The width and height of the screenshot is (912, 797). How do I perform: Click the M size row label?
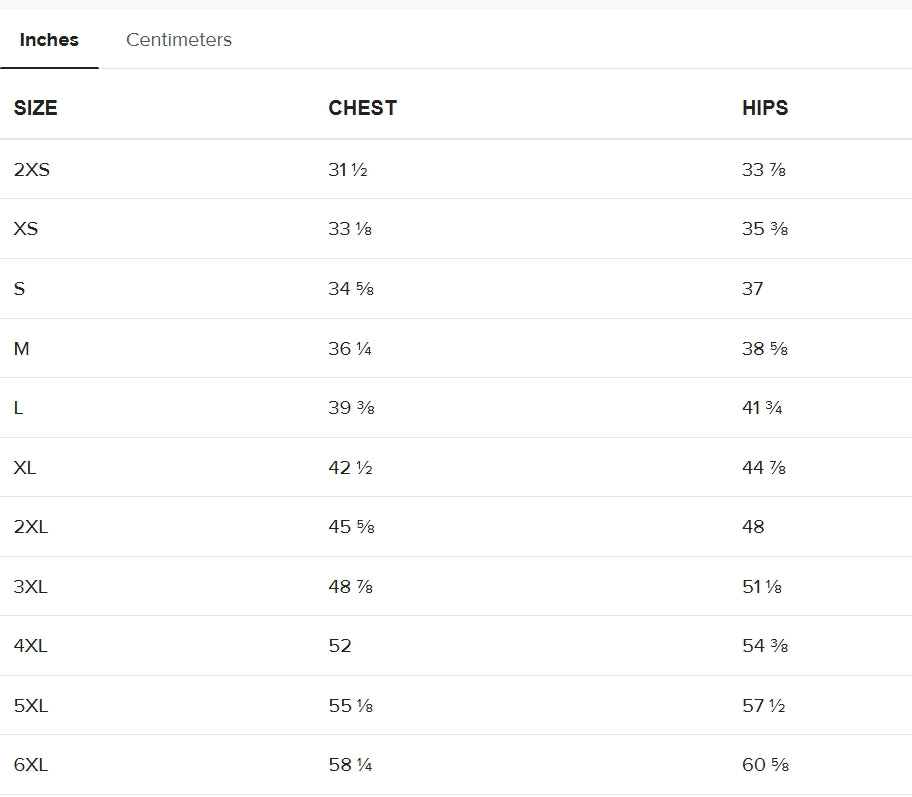22,348
